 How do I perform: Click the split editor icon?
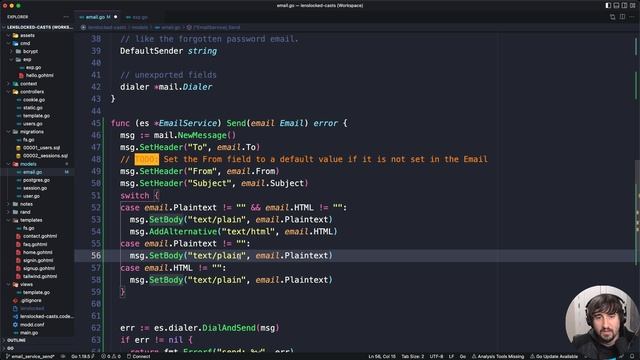pyautogui.click(x=622, y=17)
